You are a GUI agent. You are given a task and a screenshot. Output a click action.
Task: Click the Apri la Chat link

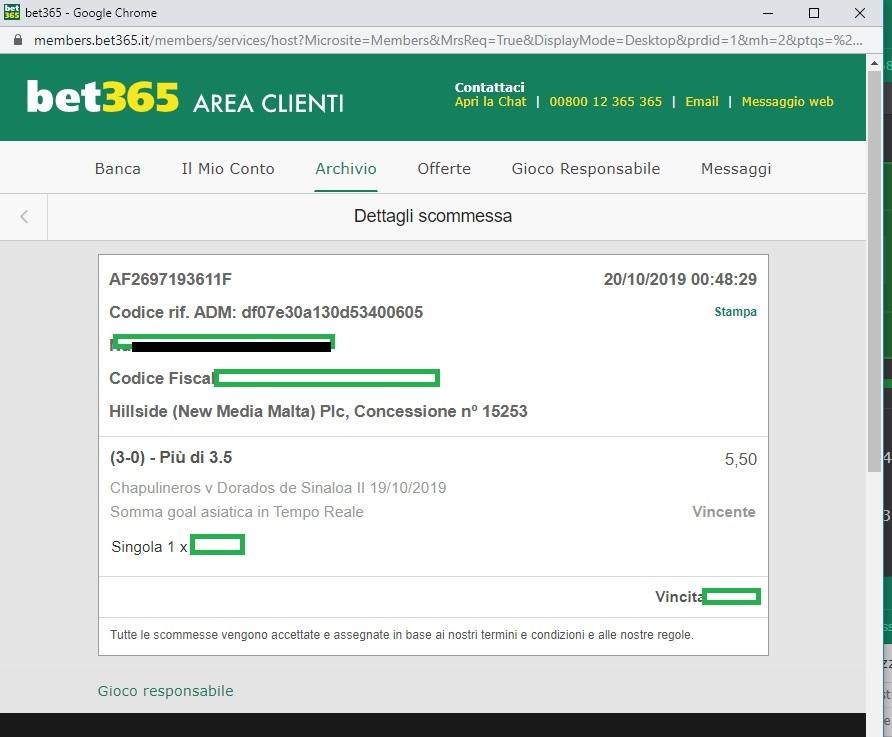tap(490, 102)
